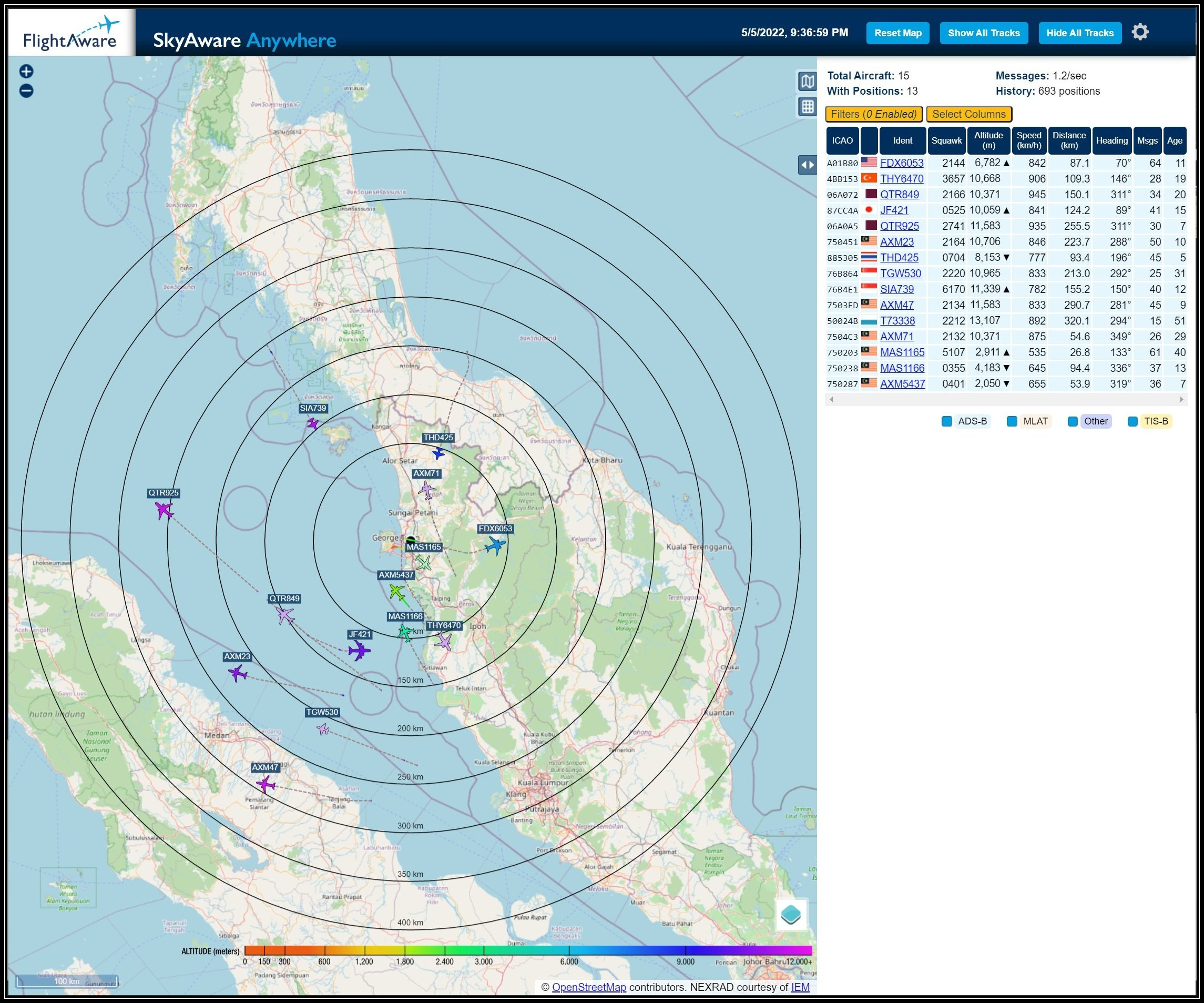Select the FDX6053 aircraft on map

495,545
